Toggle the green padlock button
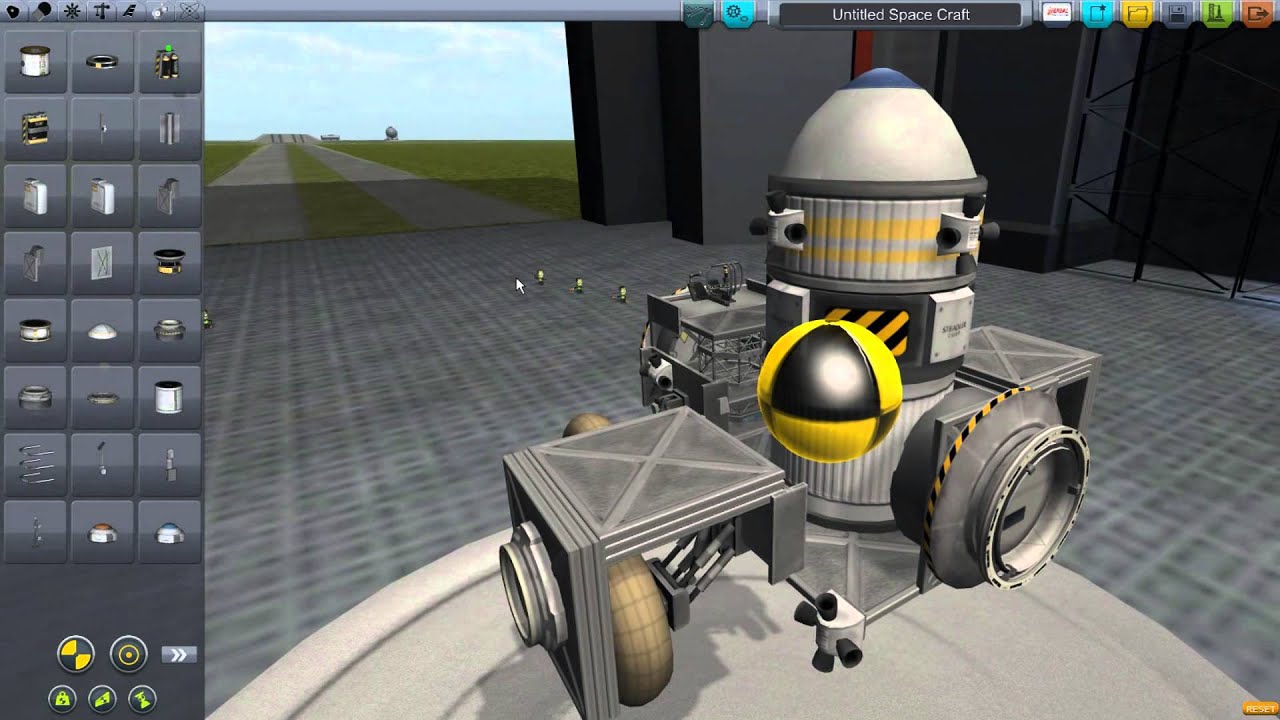This screenshot has height=720, width=1280. coord(60,697)
